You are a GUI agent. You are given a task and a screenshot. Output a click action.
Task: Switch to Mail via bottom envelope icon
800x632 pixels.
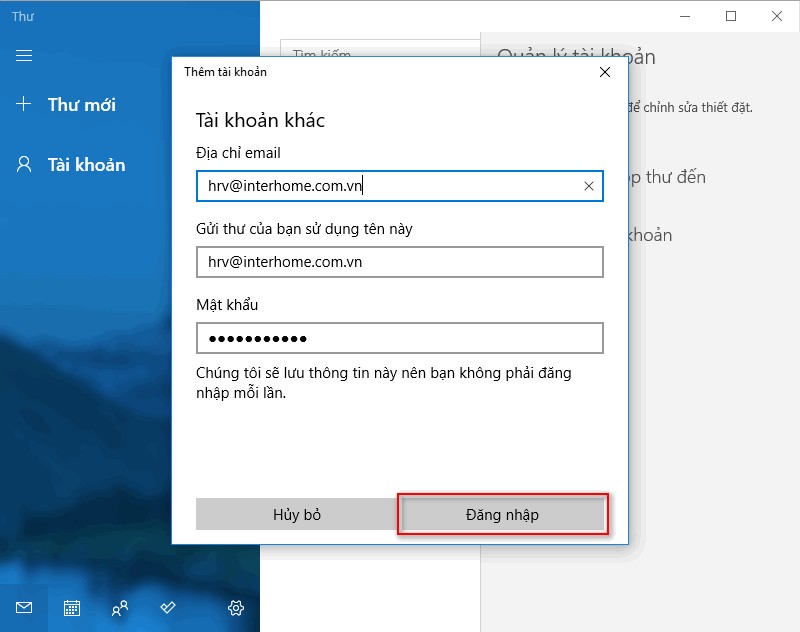click(24, 607)
